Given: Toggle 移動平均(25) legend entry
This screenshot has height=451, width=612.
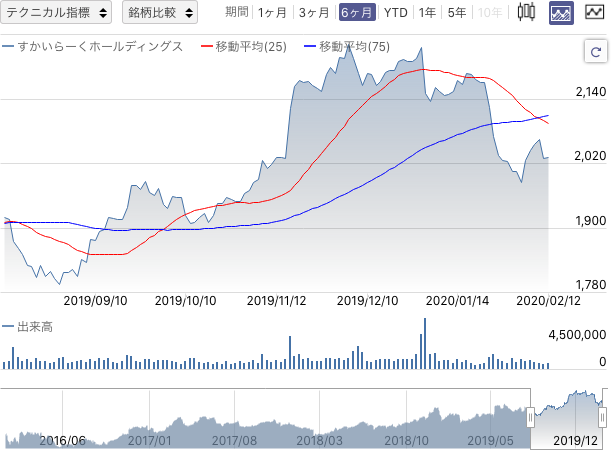Looking at the screenshot, I should (x=244, y=46).
